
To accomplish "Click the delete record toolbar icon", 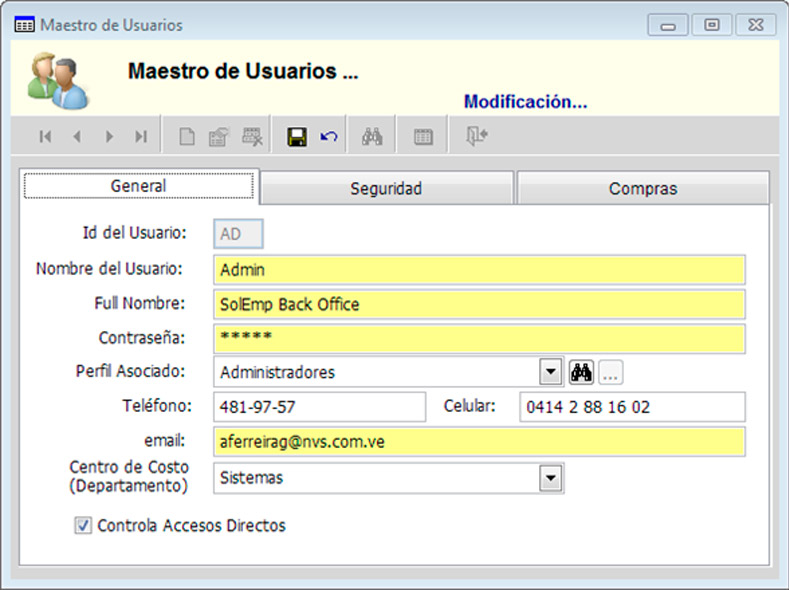I will [x=252, y=137].
